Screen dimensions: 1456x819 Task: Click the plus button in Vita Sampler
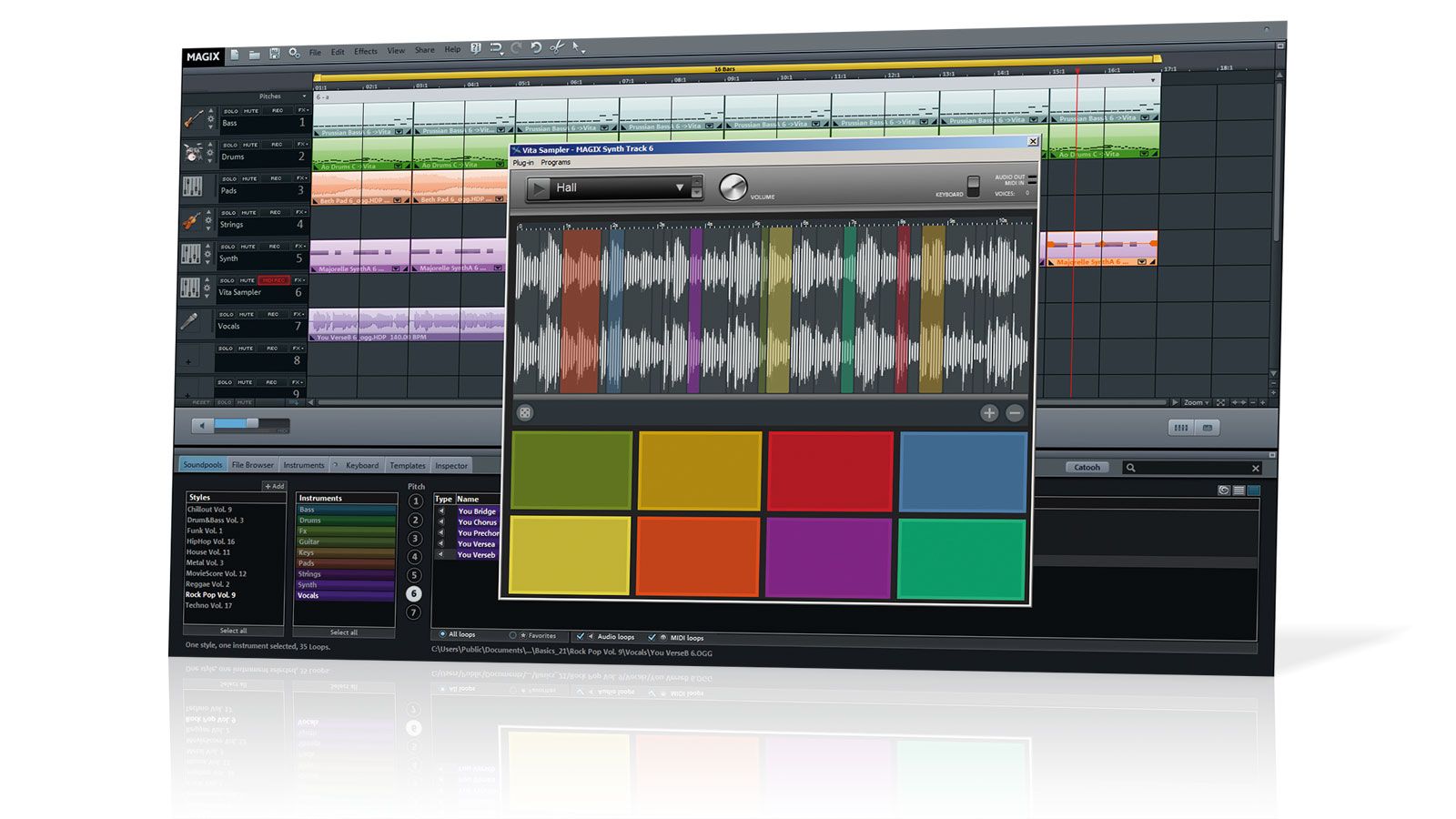[989, 413]
